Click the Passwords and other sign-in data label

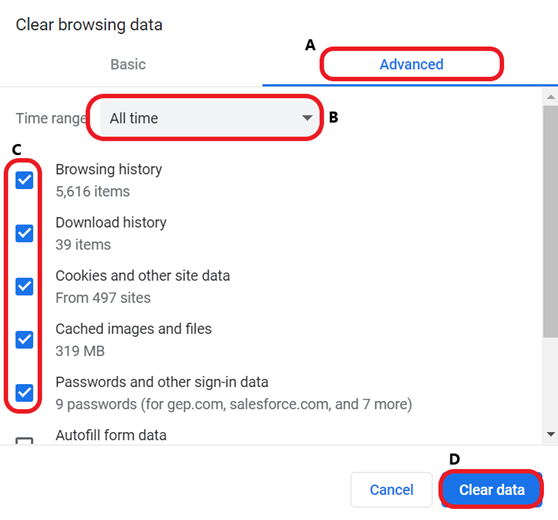(162, 382)
